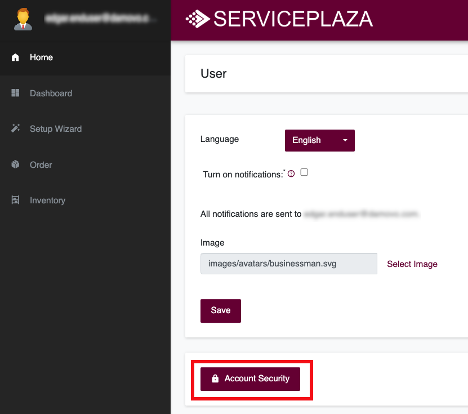The width and height of the screenshot is (468, 414).
Task: Click the notifications info help icon
Action: (291, 174)
